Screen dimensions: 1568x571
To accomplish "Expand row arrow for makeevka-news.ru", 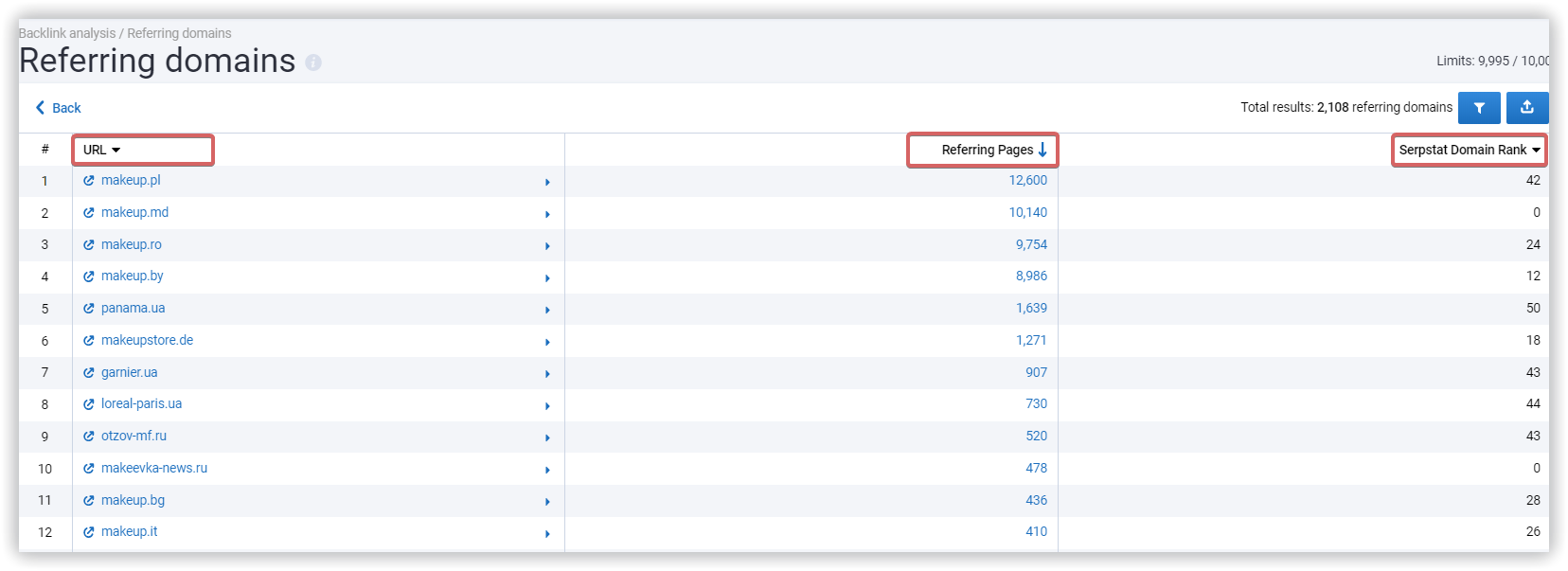I will [547, 470].
